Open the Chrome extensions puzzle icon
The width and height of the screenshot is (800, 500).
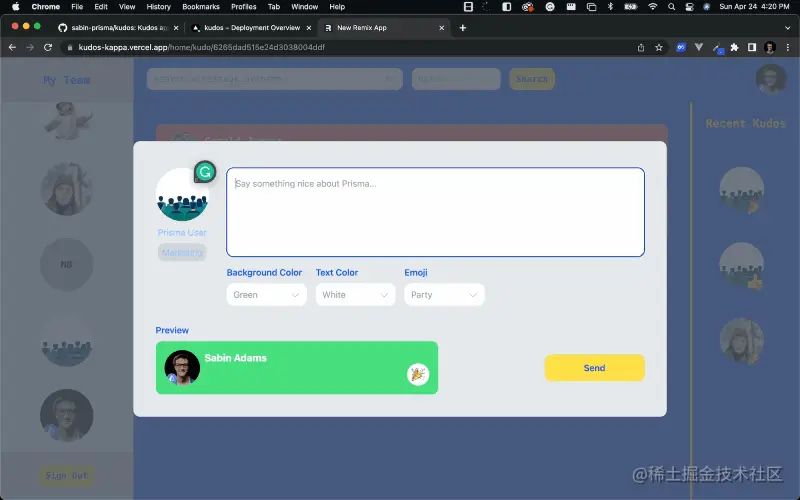tap(734, 47)
